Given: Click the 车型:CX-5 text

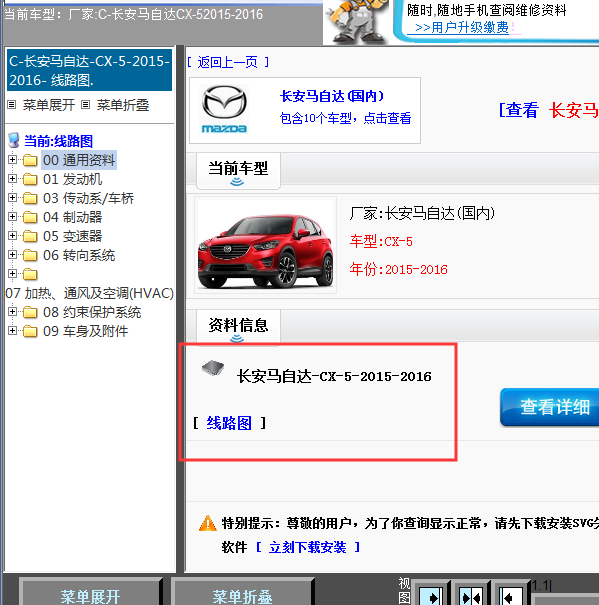Looking at the screenshot, I should tap(381, 242).
